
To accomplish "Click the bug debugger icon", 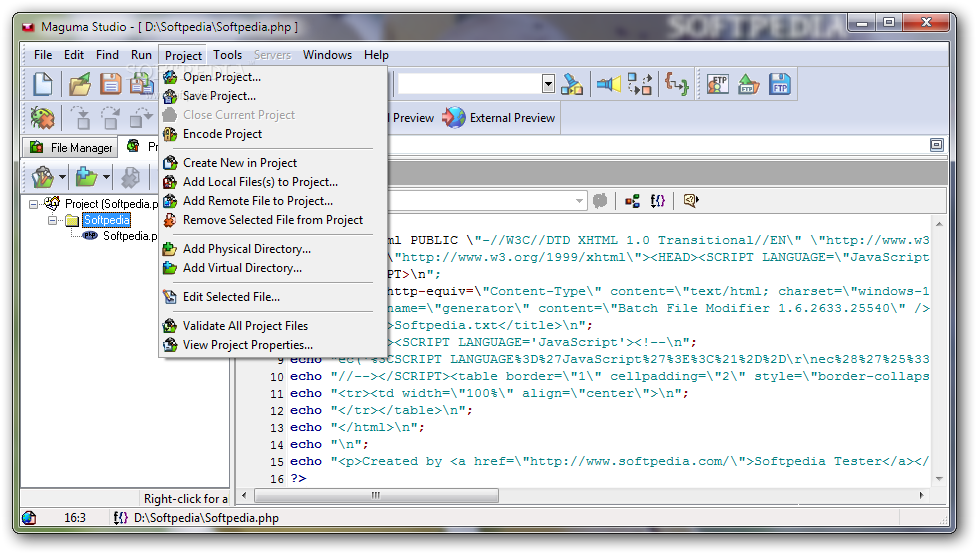I will click(42, 118).
